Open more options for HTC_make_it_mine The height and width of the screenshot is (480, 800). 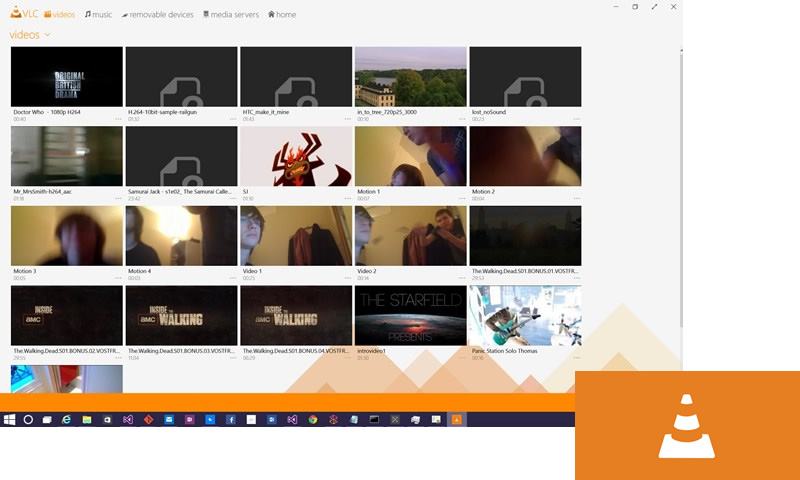coord(347,119)
